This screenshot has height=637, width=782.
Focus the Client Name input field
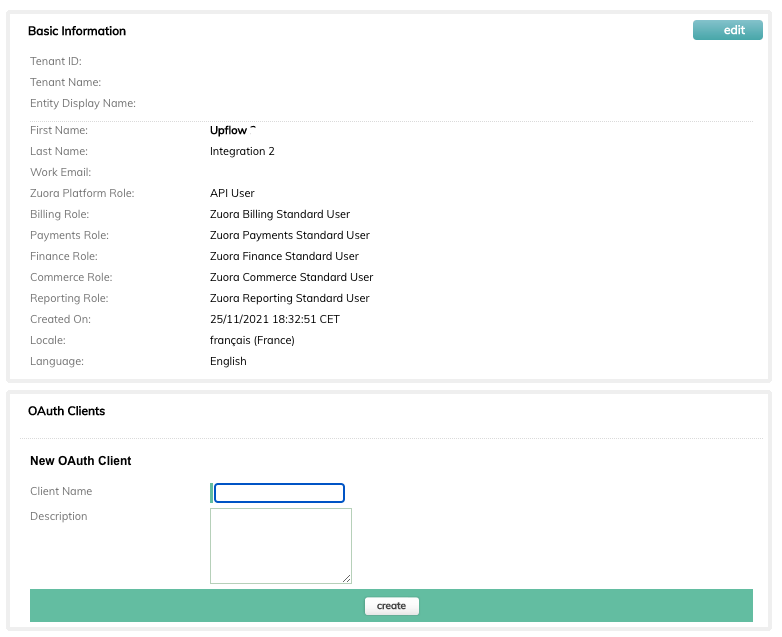(x=279, y=493)
